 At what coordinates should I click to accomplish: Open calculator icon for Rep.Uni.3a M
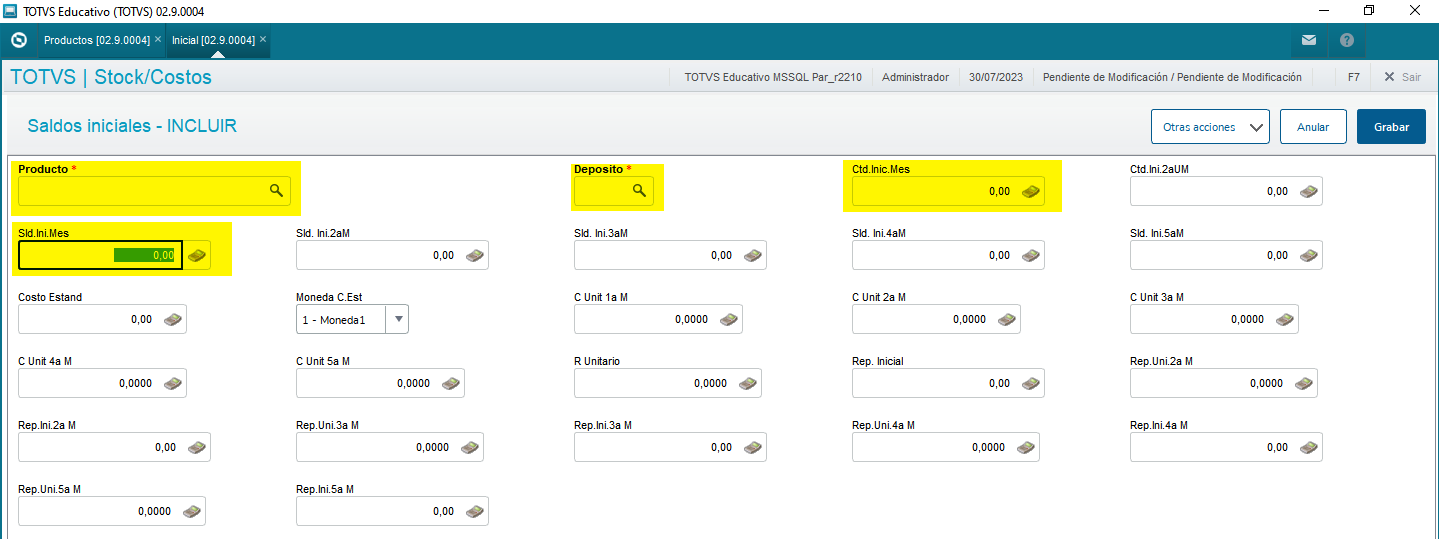click(x=470, y=447)
